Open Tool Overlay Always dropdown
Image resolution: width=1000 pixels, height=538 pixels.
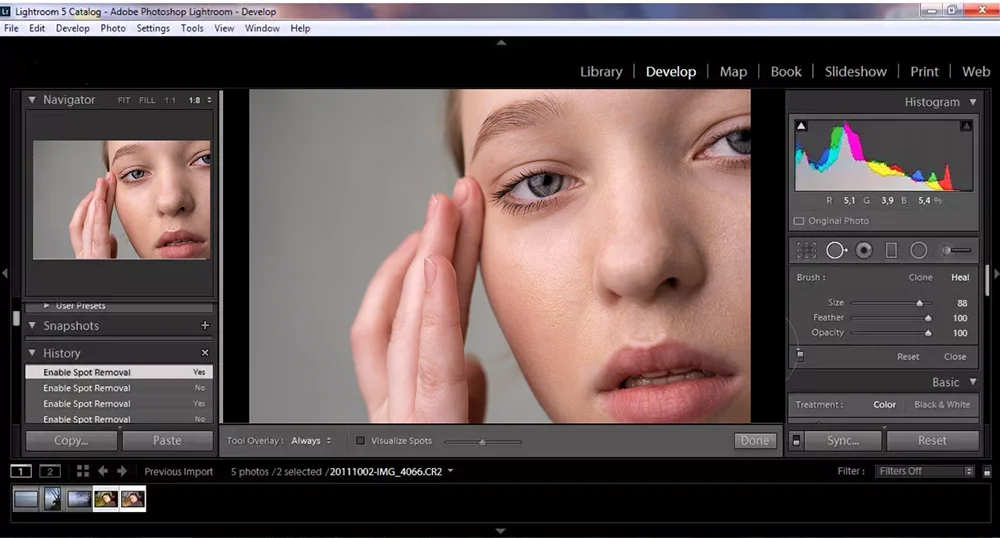[311, 440]
